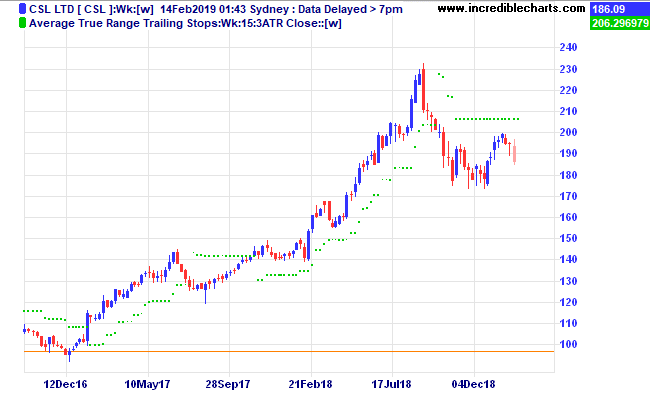
Task: Click the green 206.296979 ATR value box
Action: [620, 23]
